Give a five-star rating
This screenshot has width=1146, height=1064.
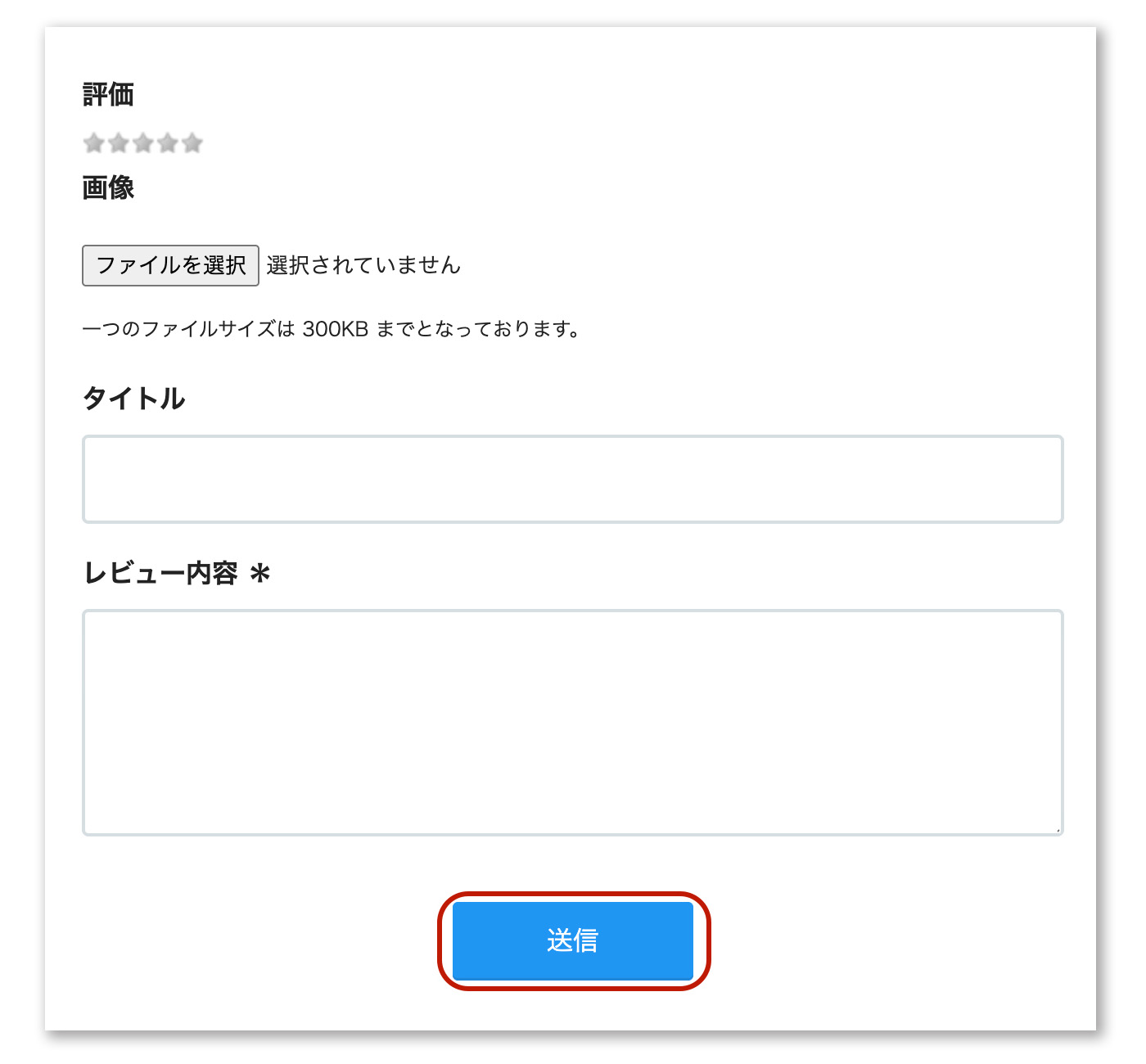click(192, 143)
